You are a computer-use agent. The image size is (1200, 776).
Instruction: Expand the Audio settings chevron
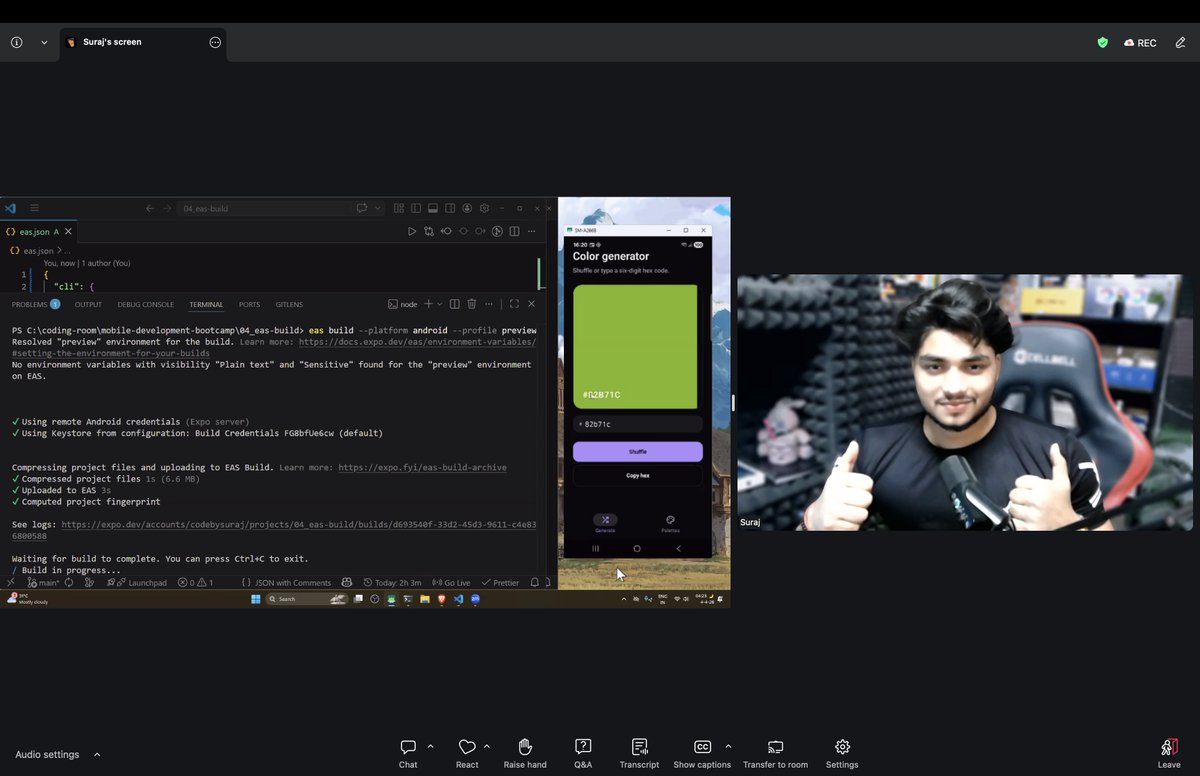[97, 755]
